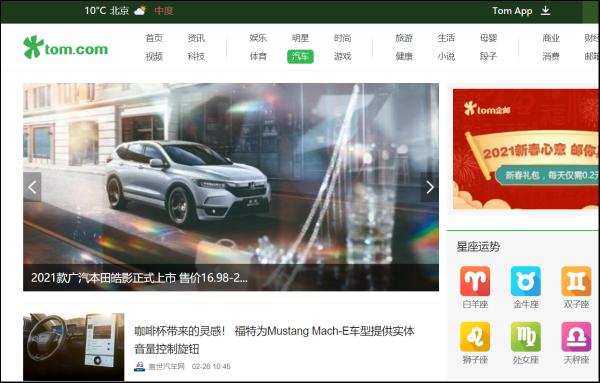Select the 汽车 navigation tab
600x383 pixels.
(300, 57)
